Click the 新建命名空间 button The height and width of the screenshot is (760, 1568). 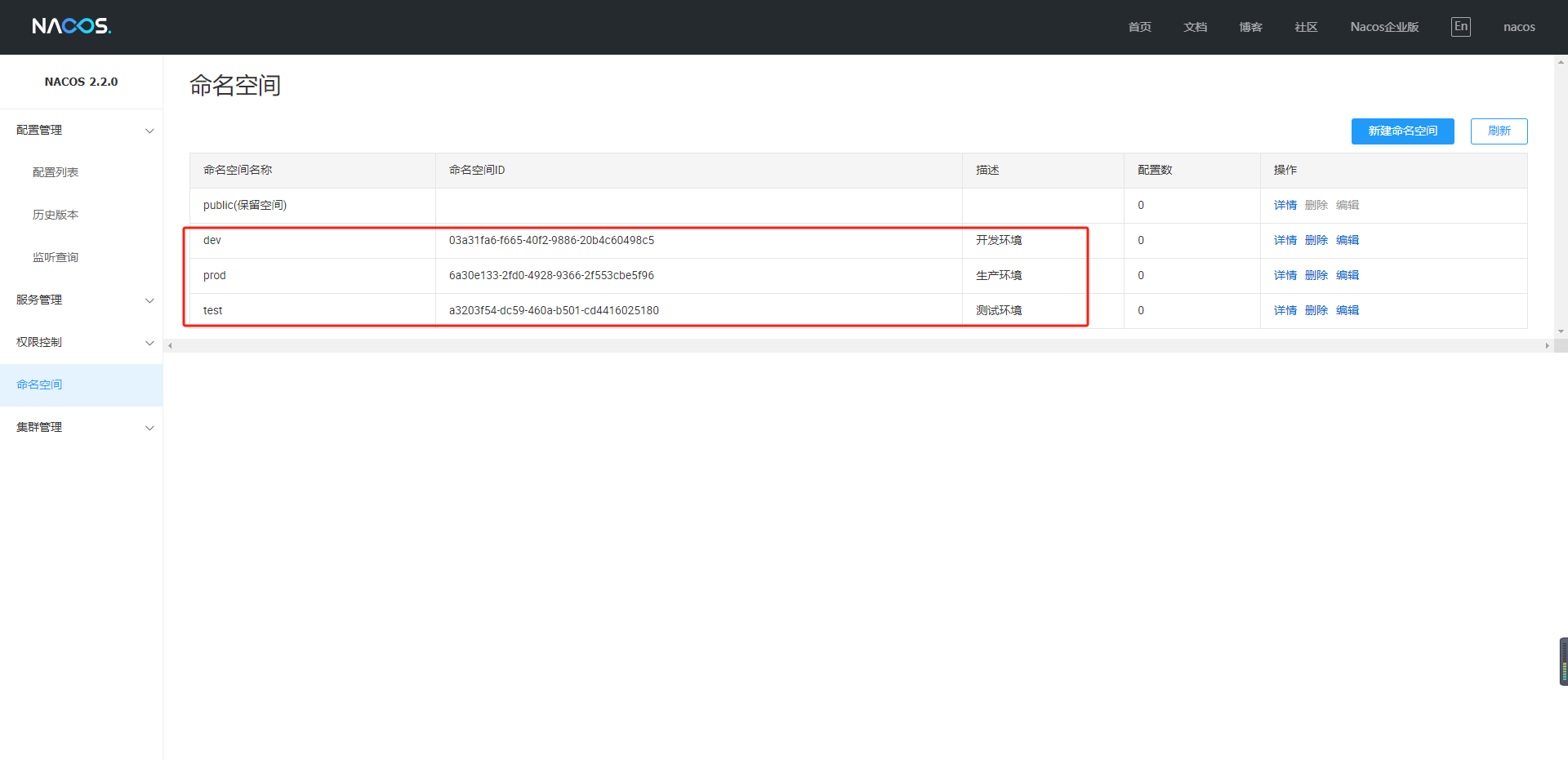click(x=1403, y=131)
